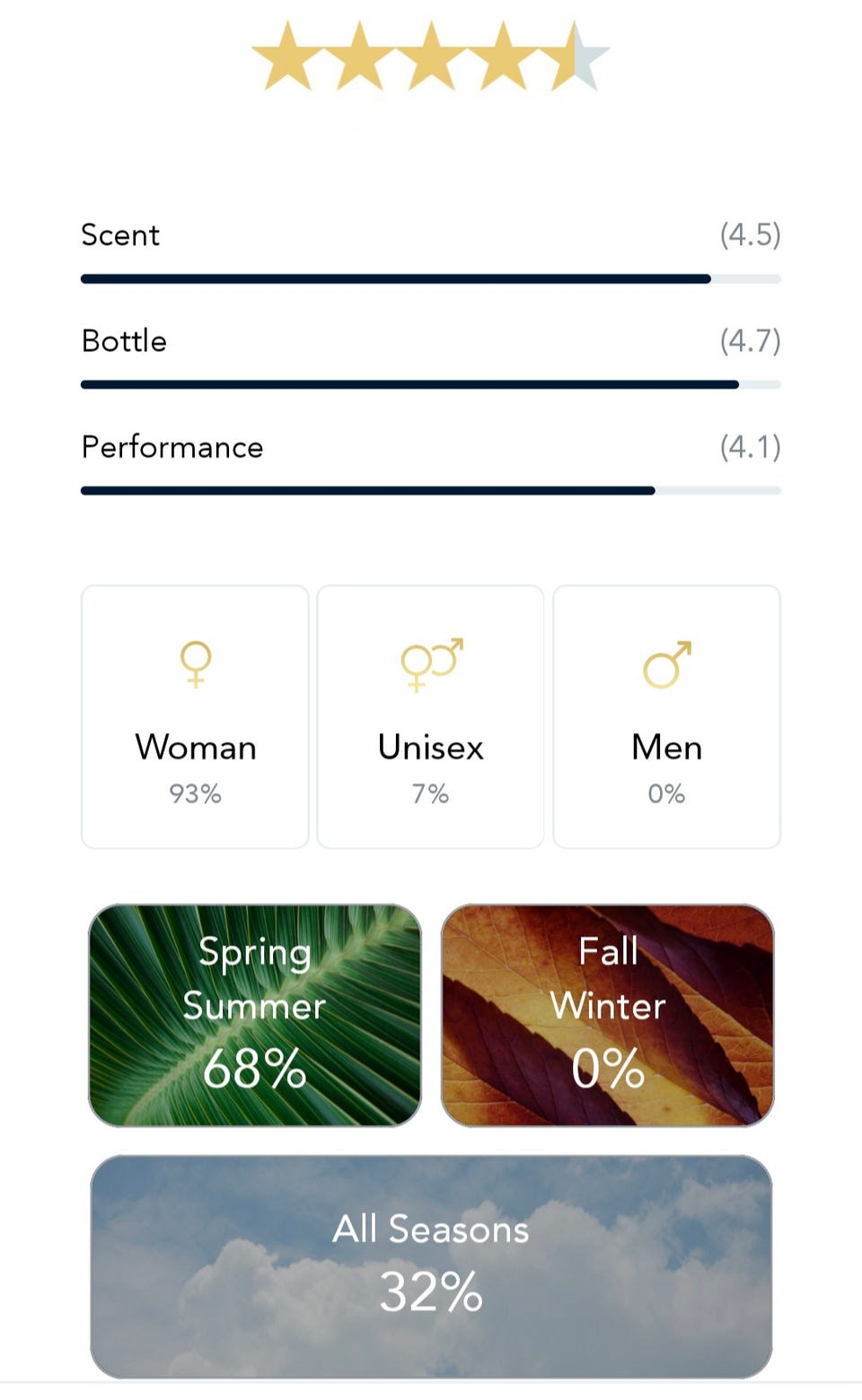
Task: Tap the fourth gold rating star
Action: [x=503, y=57]
